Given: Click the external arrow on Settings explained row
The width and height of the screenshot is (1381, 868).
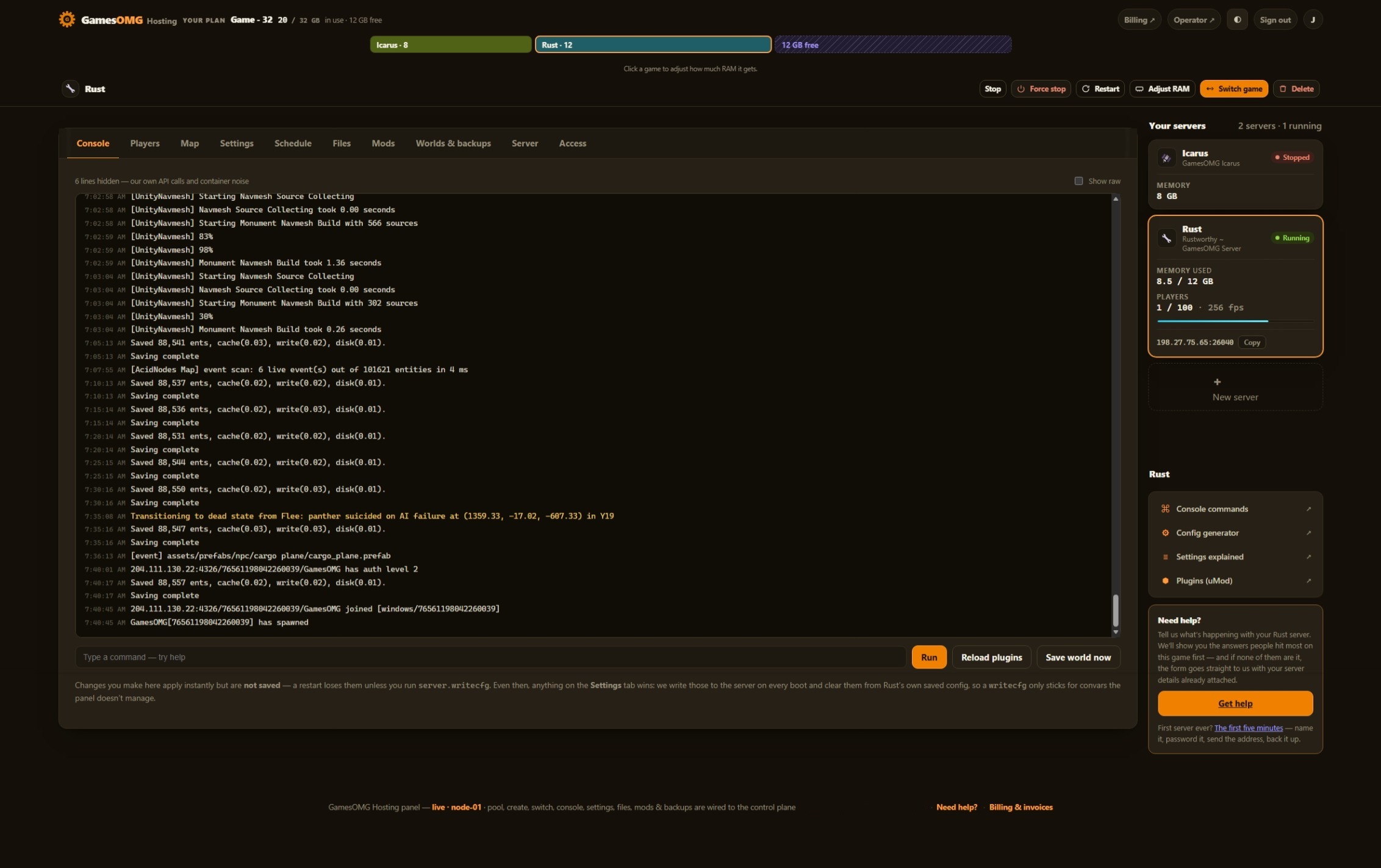Looking at the screenshot, I should tap(1308, 557).
